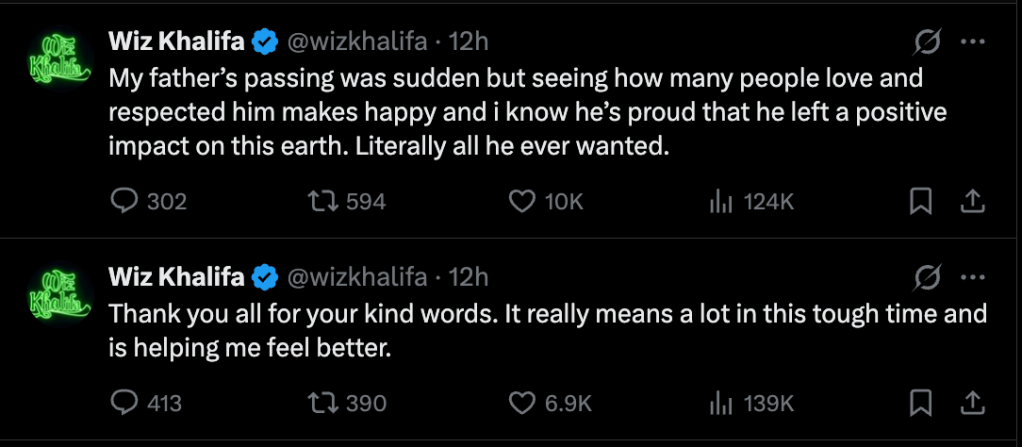This screenshot has height=447, width=1022.
Task: Open Grok icon on second tweet
Action: tap(927, 276)
